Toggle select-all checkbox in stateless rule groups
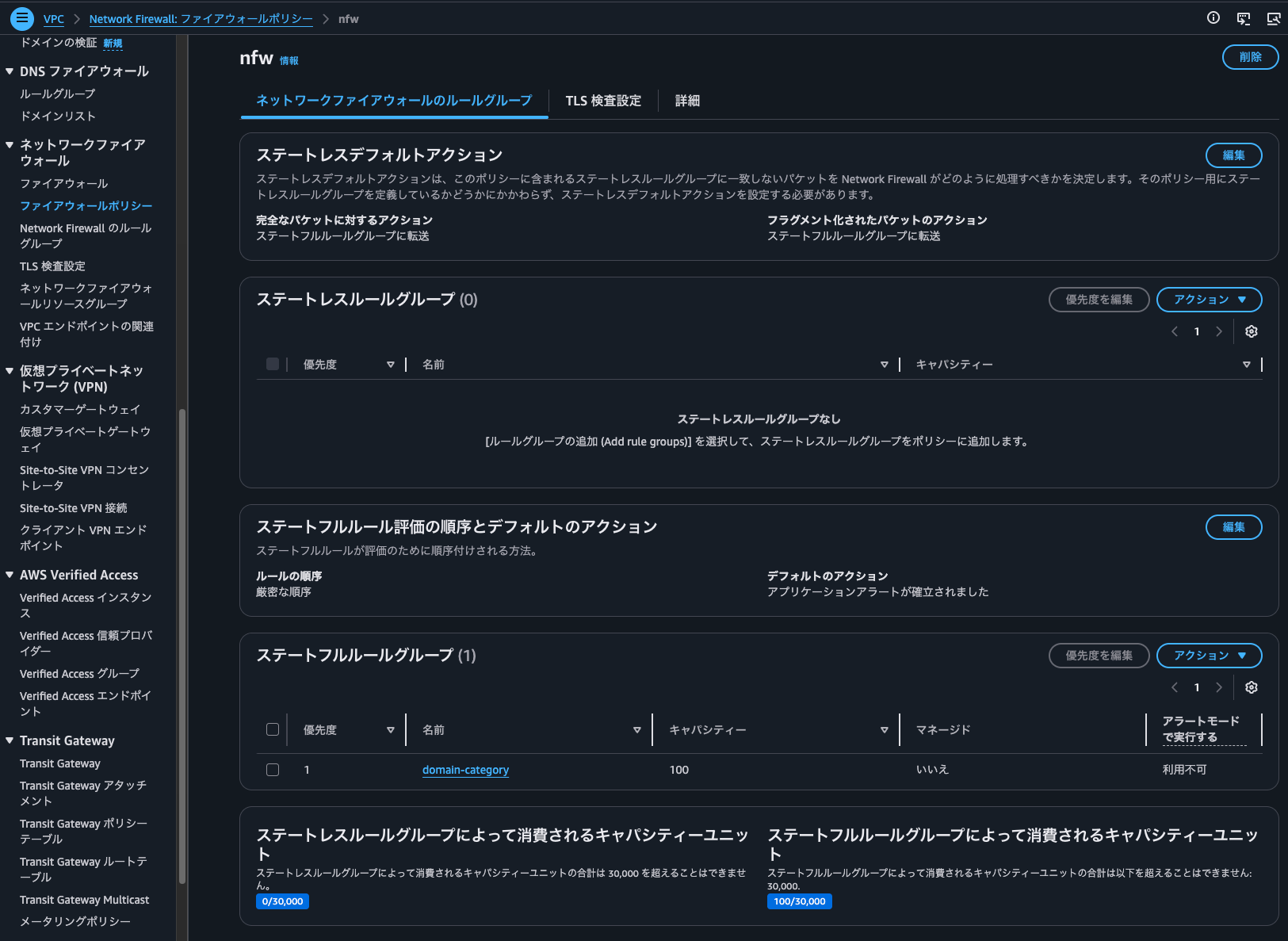The image size is (1288, 941). 273,364
